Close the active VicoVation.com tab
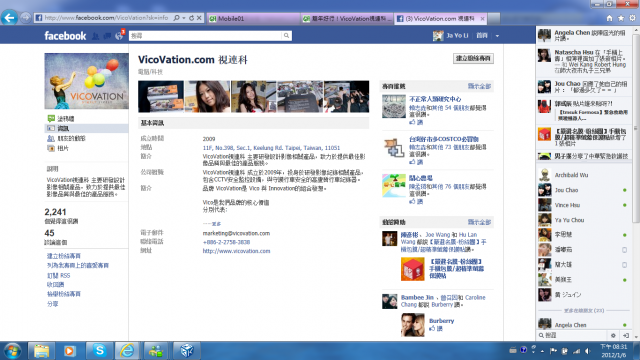 [482, 18]
